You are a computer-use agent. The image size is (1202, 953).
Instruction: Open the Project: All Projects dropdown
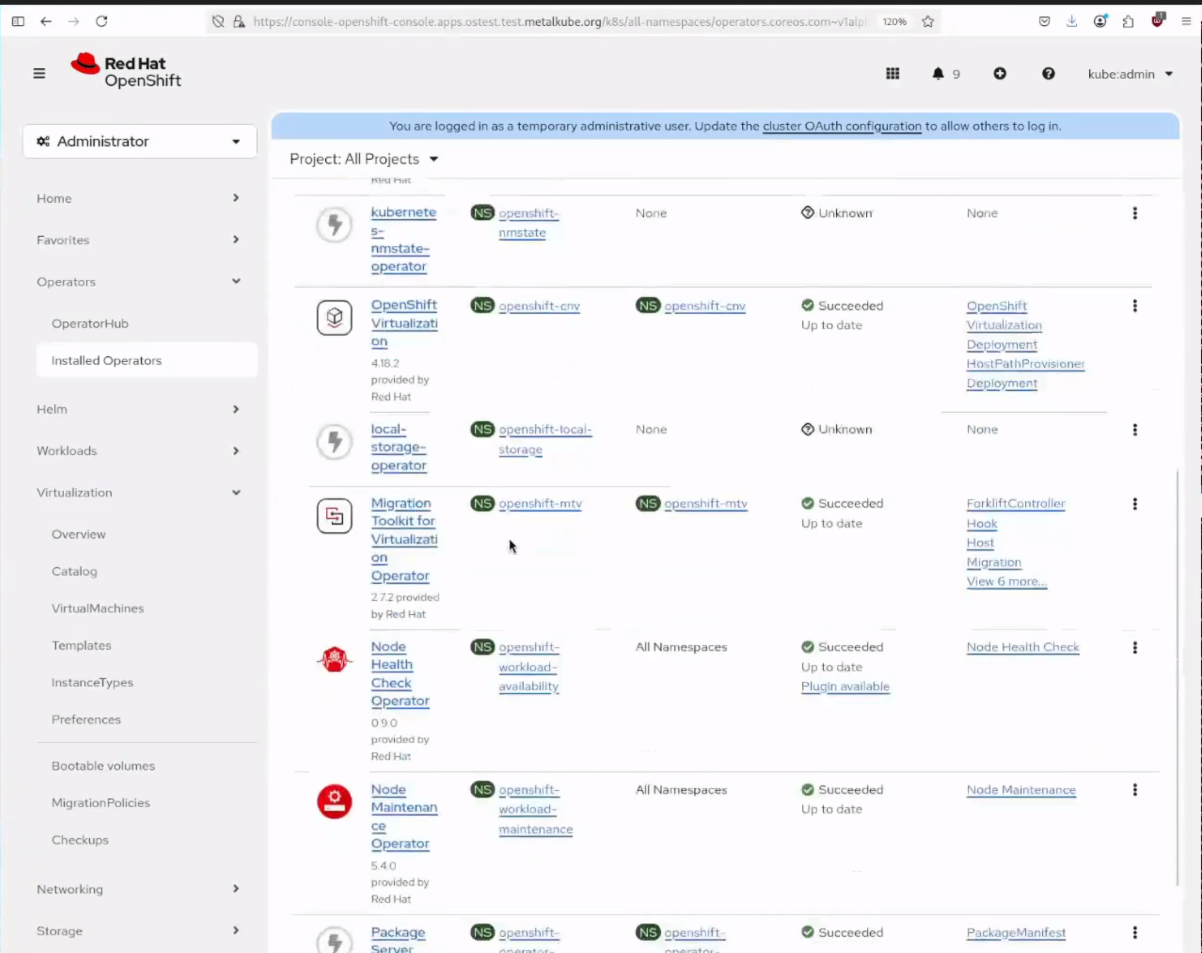tap(364, 159)
